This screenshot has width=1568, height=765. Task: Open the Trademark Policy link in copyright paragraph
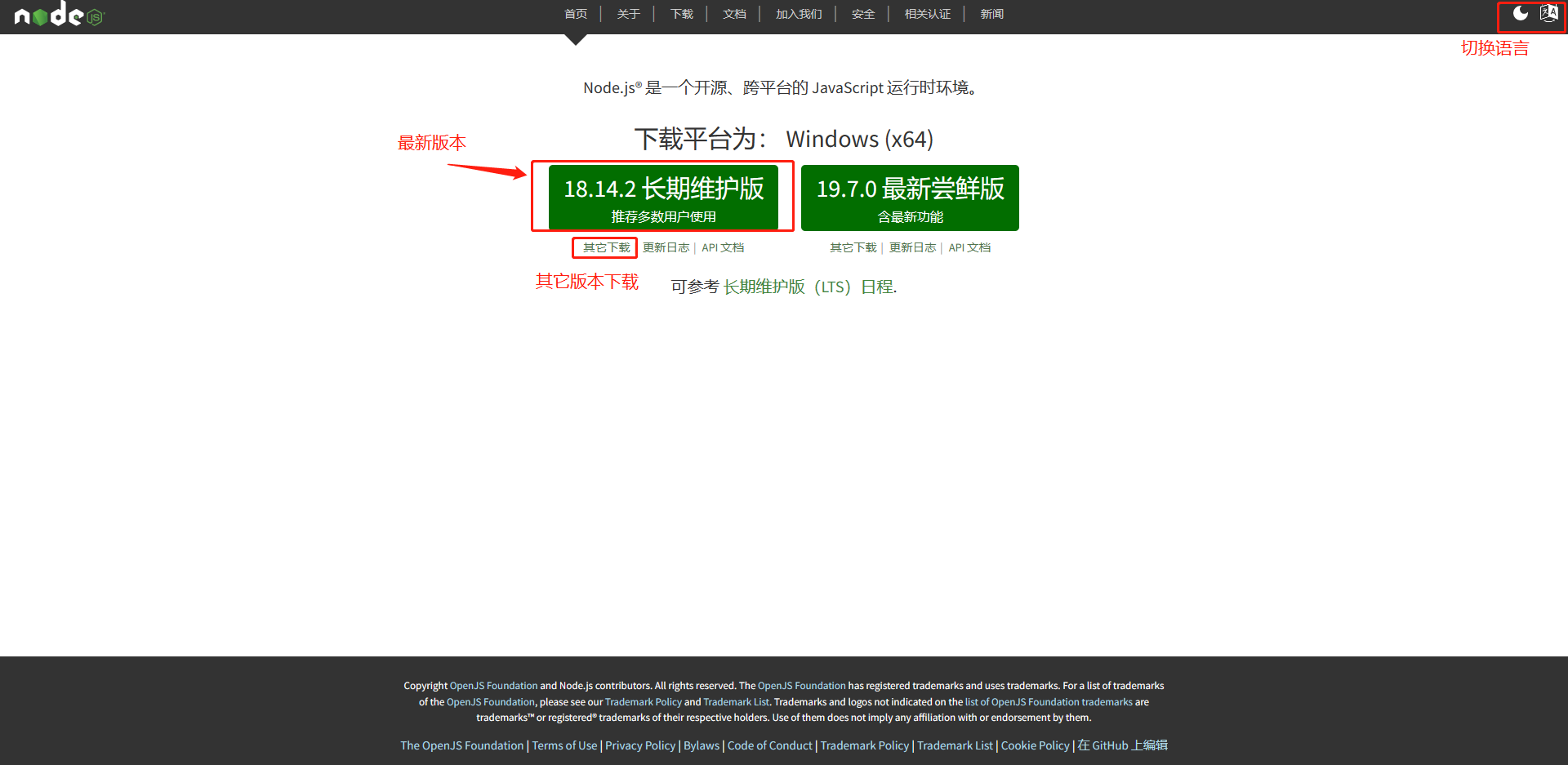644,702
